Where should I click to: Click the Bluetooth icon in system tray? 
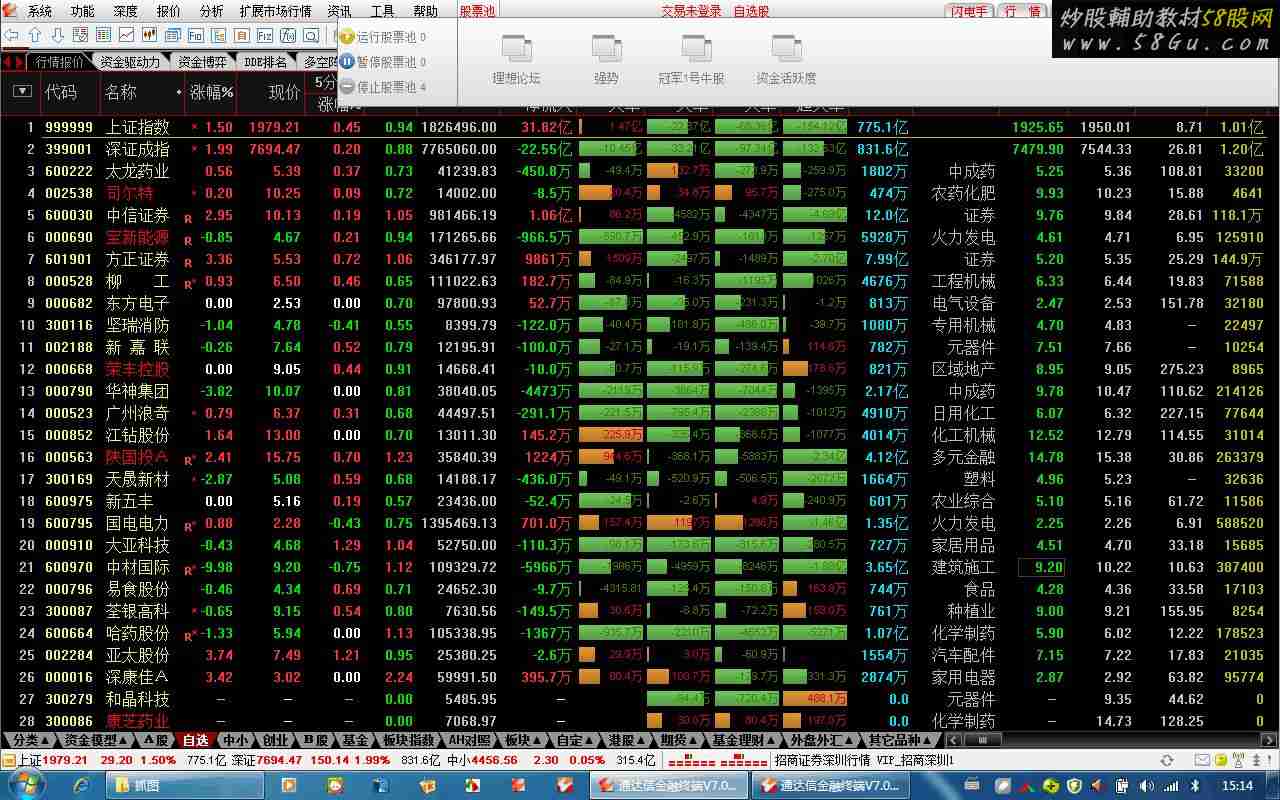[x=1194, y=786]
